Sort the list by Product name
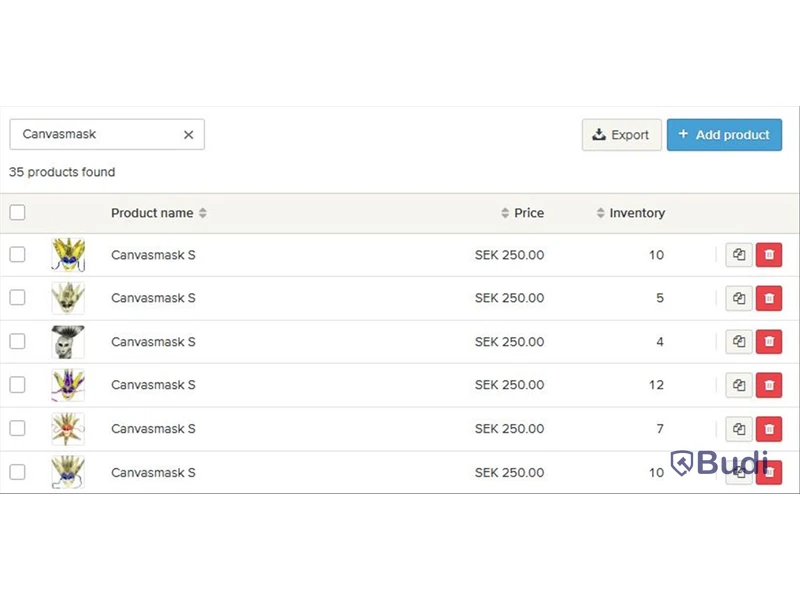 pos(159,213)
